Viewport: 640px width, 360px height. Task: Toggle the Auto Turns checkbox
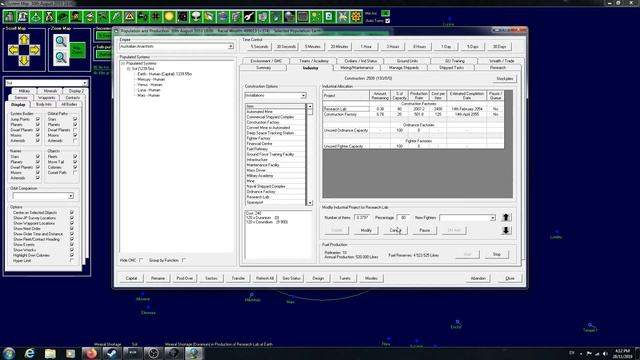click(x=387, y=21)
